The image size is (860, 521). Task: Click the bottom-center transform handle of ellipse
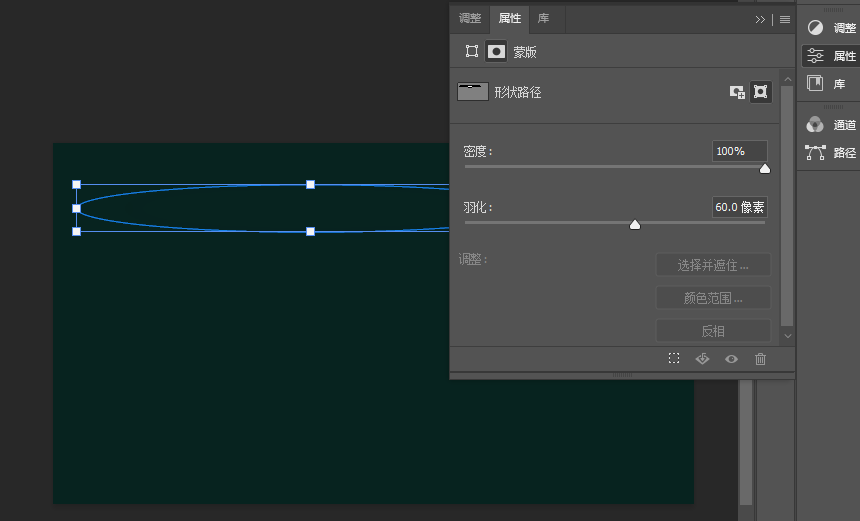click(310, 231)
